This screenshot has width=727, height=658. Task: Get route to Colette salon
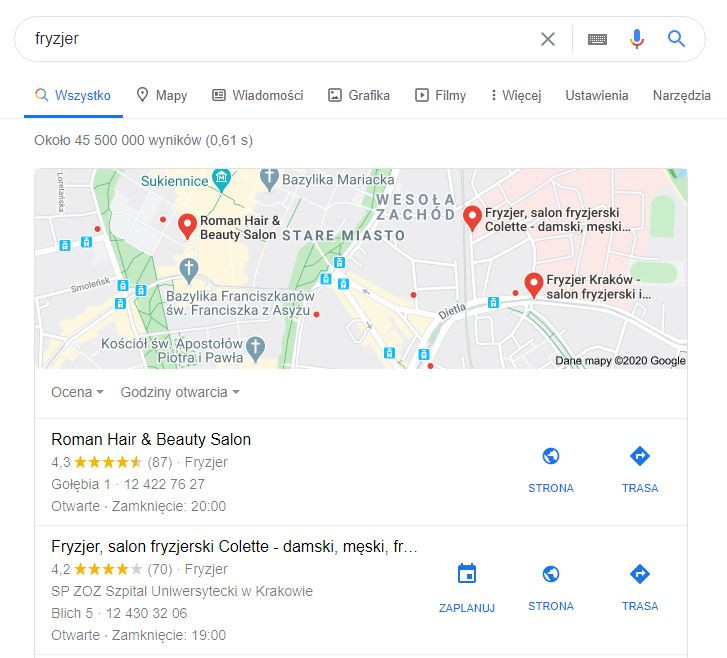click(640, 588)
